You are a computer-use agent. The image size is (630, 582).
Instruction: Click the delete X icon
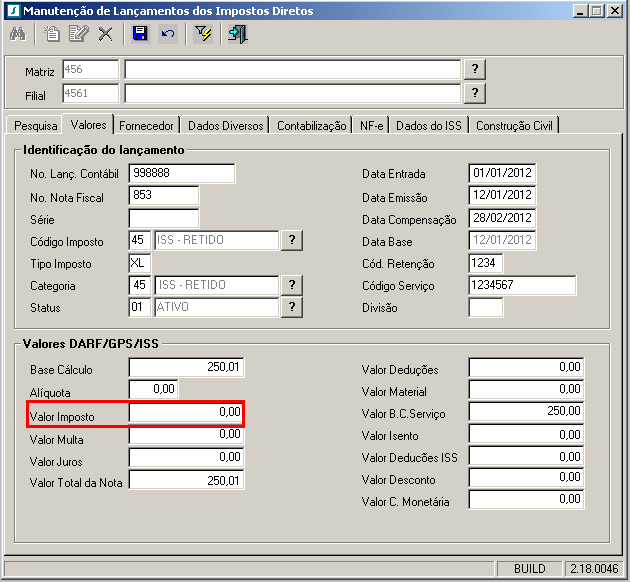[105, 34]
